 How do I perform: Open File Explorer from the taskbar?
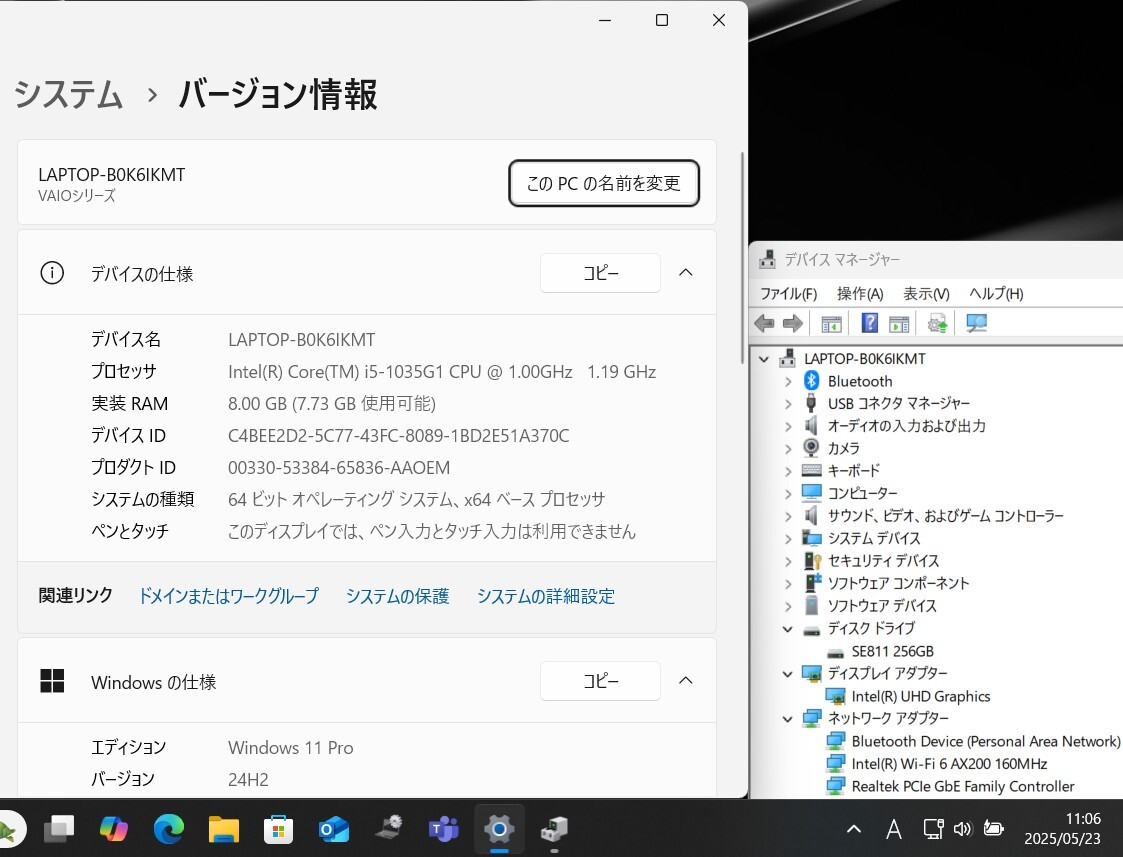(x=223, y=829)
